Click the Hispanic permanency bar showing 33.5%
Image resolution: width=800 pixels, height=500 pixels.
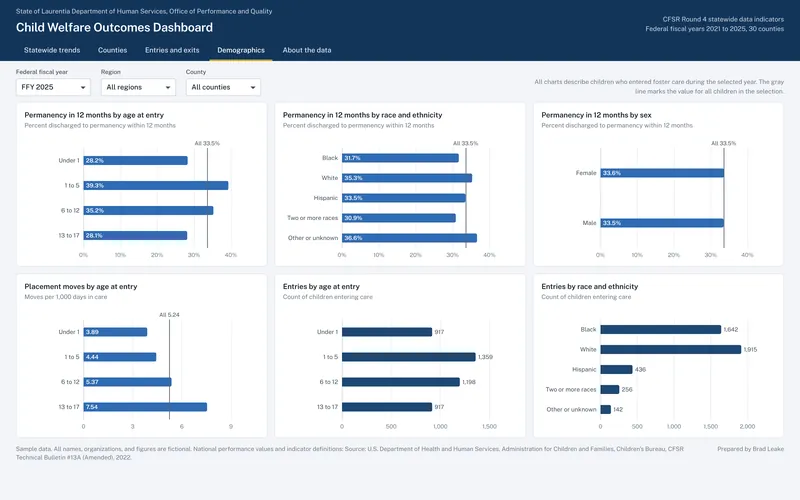pos(404,197)
